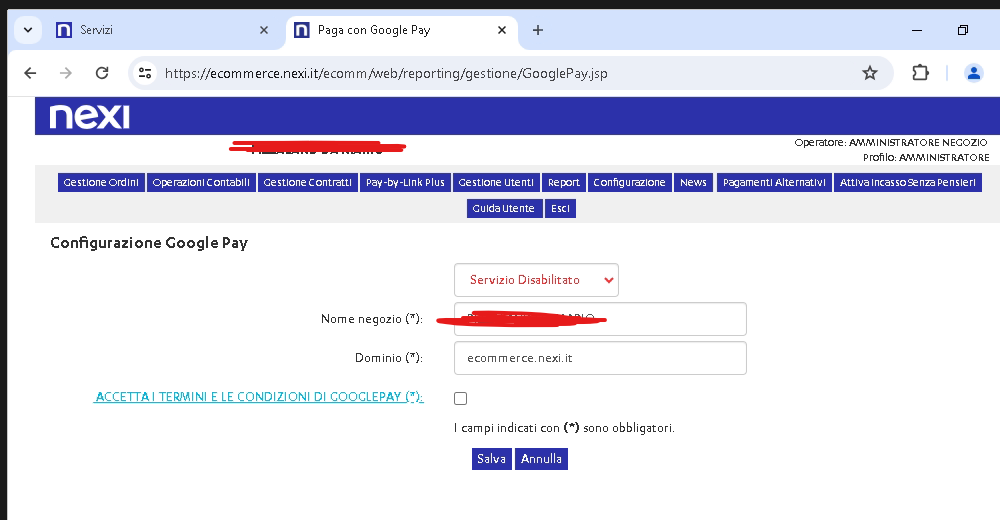Open Operazioni Contabili menu
The image size is (1000, 520).
click(201, 182)
